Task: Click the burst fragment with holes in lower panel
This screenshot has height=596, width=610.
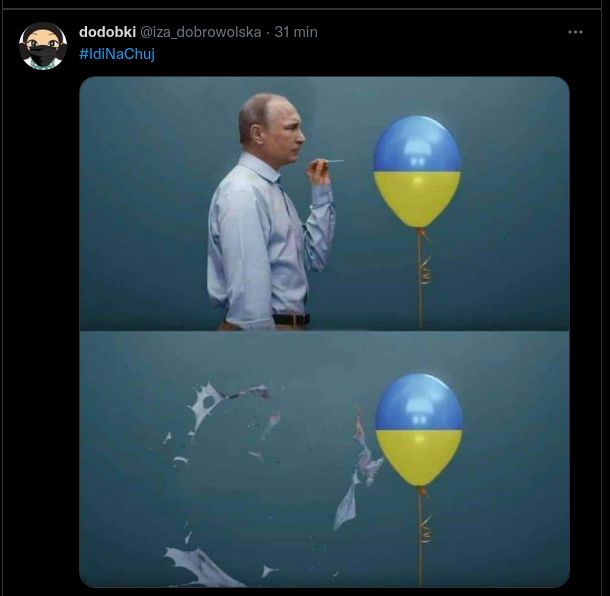Action: [x=218, y=407]
